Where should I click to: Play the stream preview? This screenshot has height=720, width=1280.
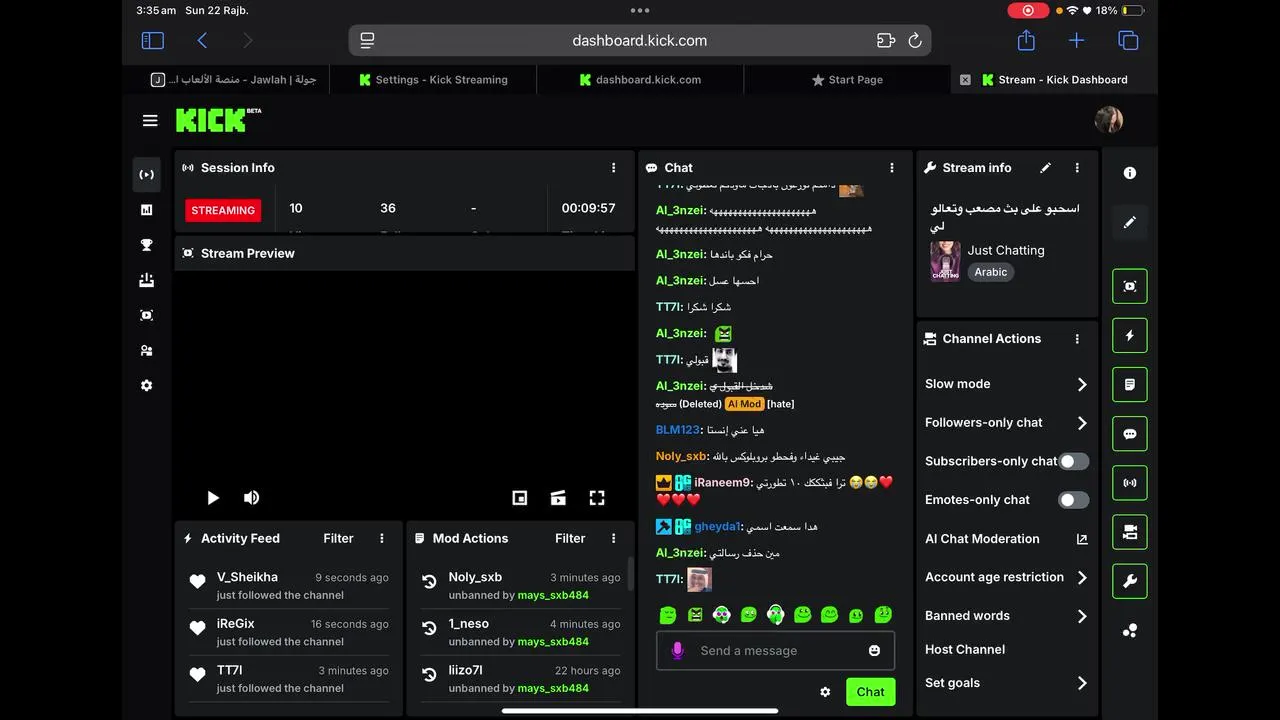213,498
